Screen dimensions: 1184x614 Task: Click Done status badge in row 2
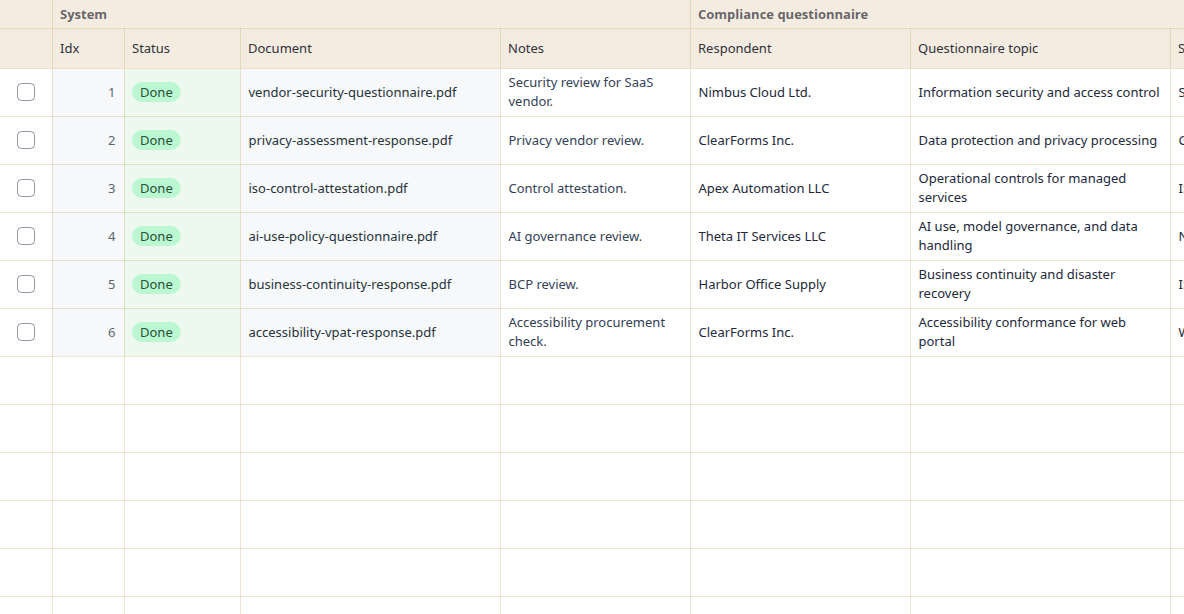click(x=156, y=140)
